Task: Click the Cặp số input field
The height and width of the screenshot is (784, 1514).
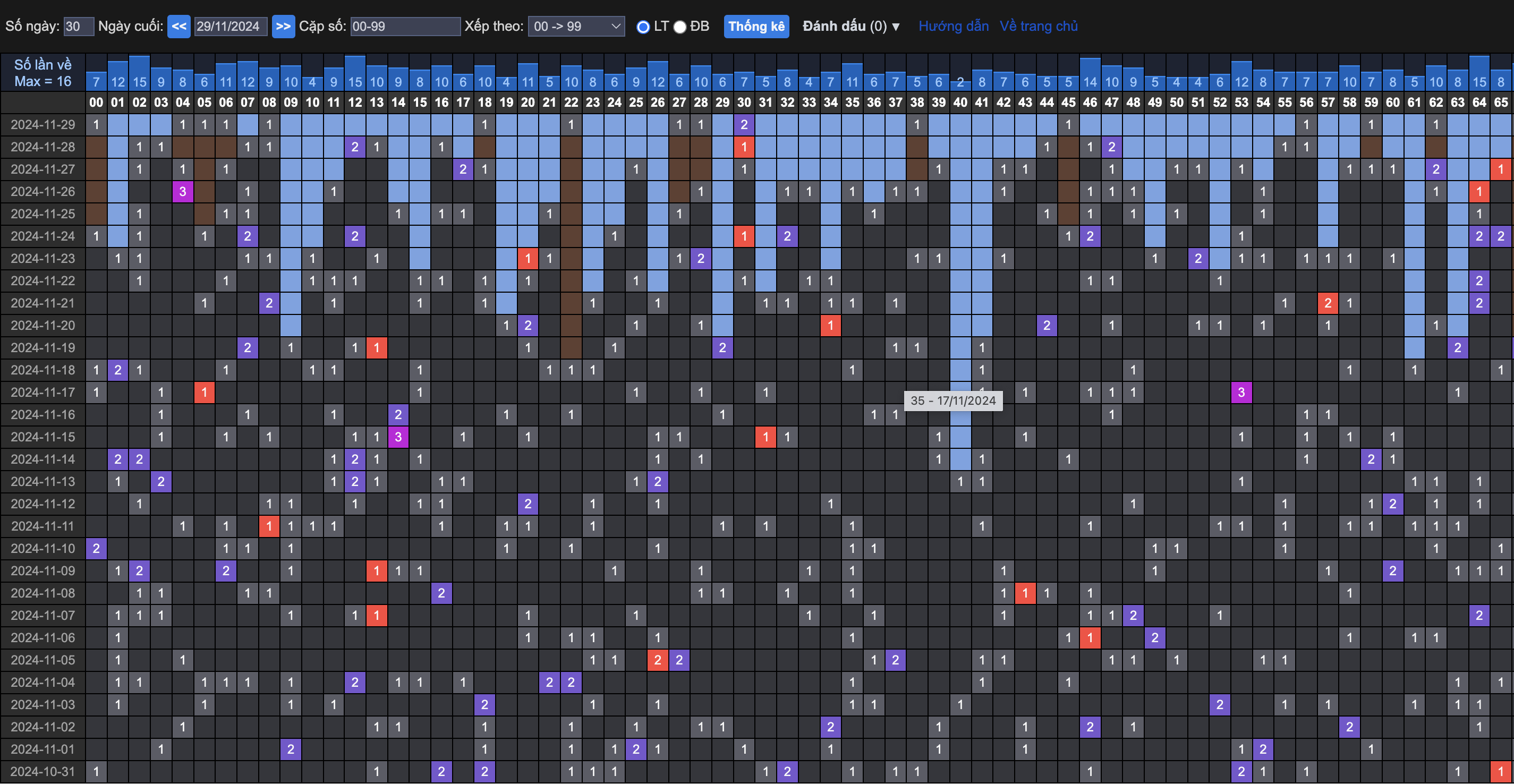Action: pos(405,27)
